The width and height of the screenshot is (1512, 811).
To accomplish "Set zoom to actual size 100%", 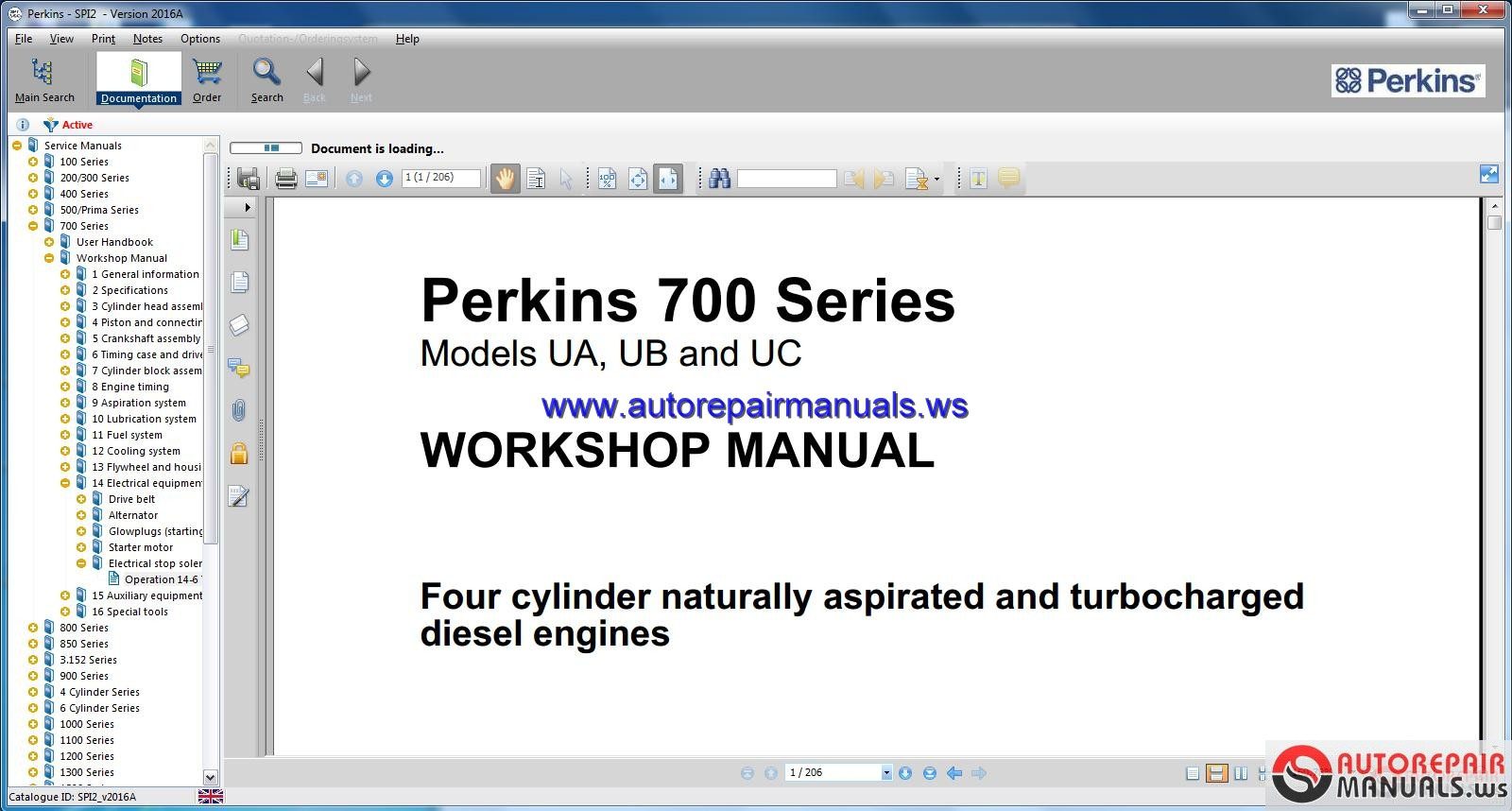I will 608,179.
